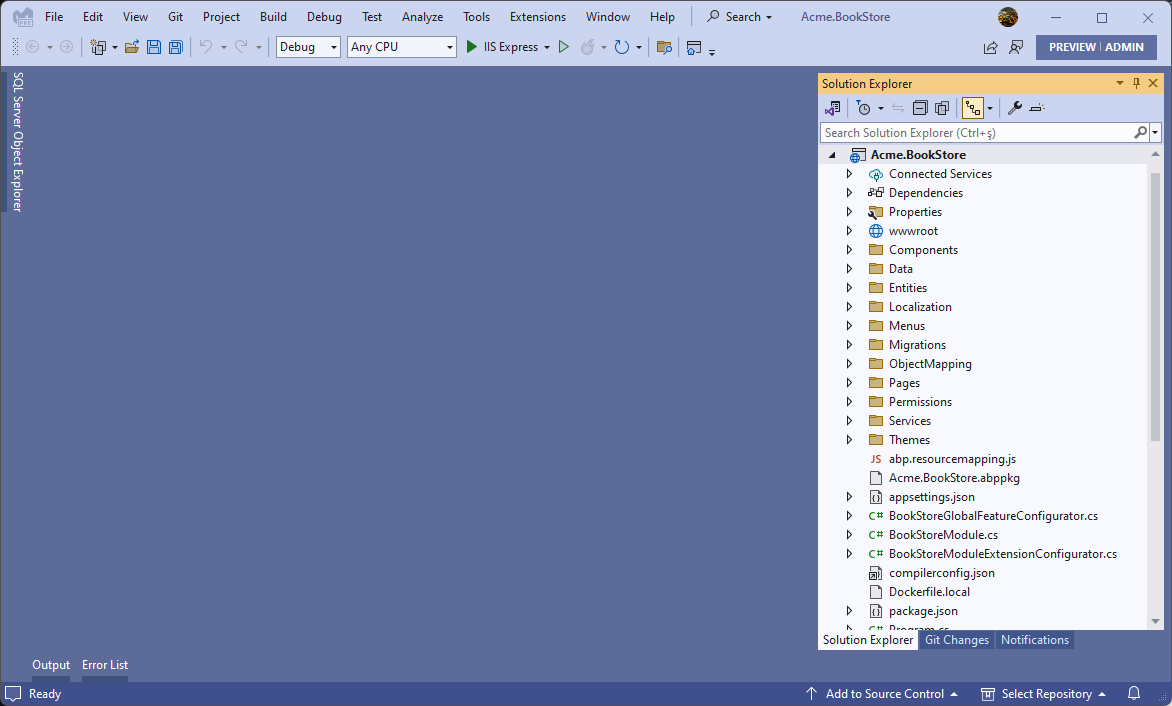This screenshot has height=706, width=1172.
Task: Click the Save All toolbar icon
Action: pyautogui.click(x=176, y=47)
